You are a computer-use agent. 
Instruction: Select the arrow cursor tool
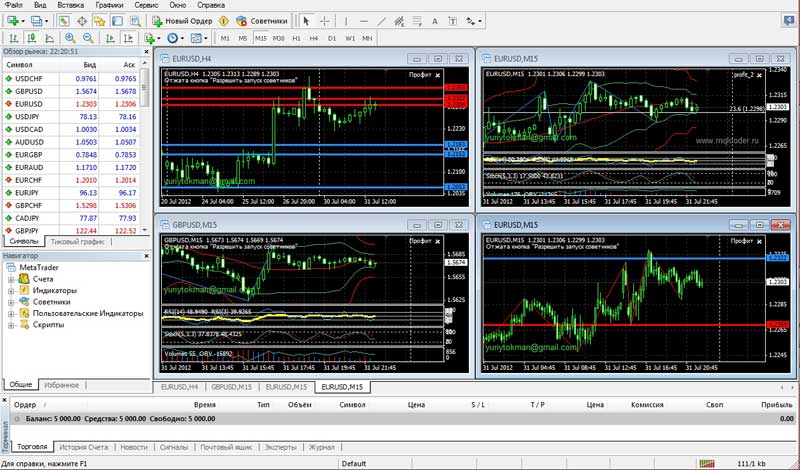pyautogui.click(x=306, y=21)
